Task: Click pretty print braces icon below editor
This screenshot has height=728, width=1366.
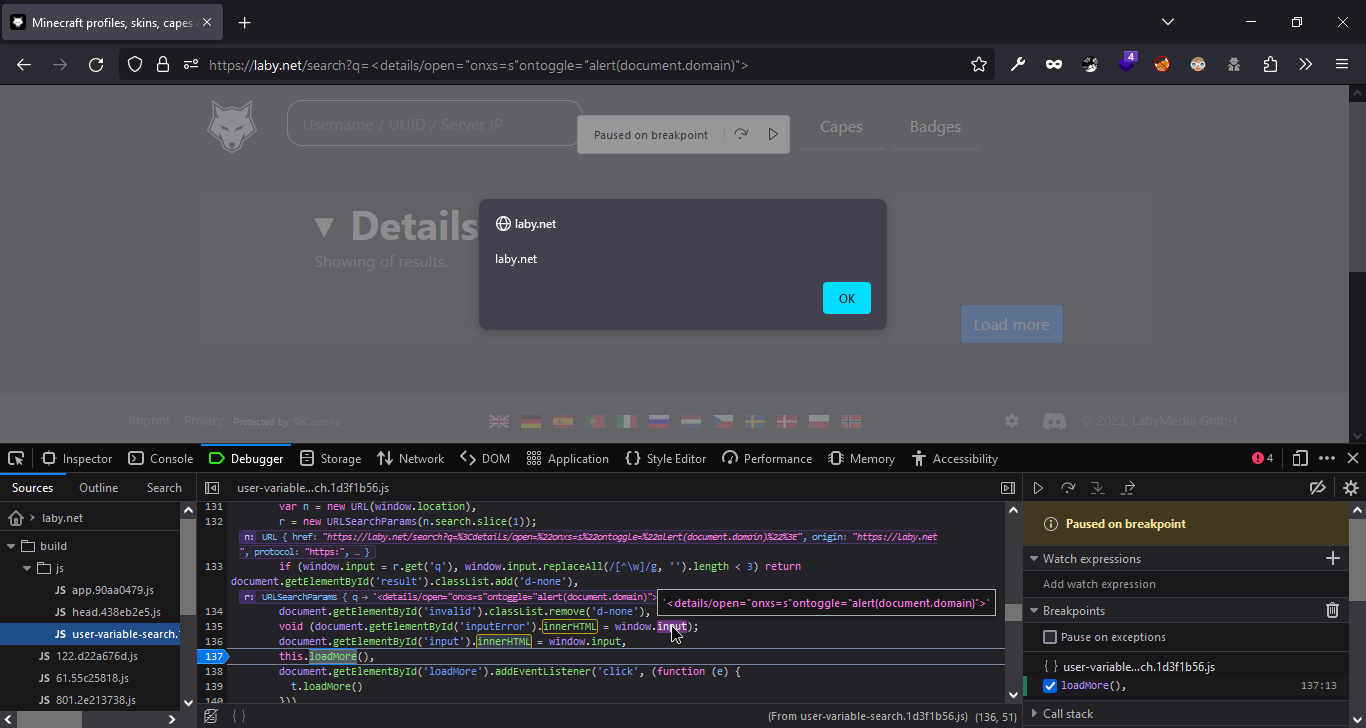Action: click(x=239, y=716)
